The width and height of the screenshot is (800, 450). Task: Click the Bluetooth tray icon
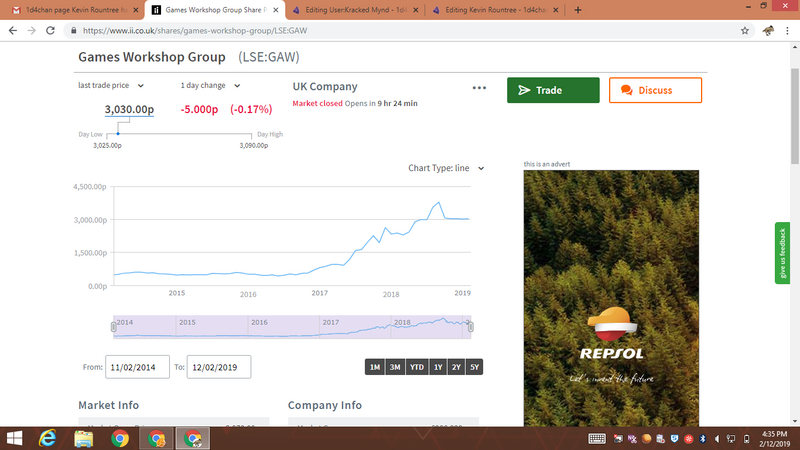[702, 439]
